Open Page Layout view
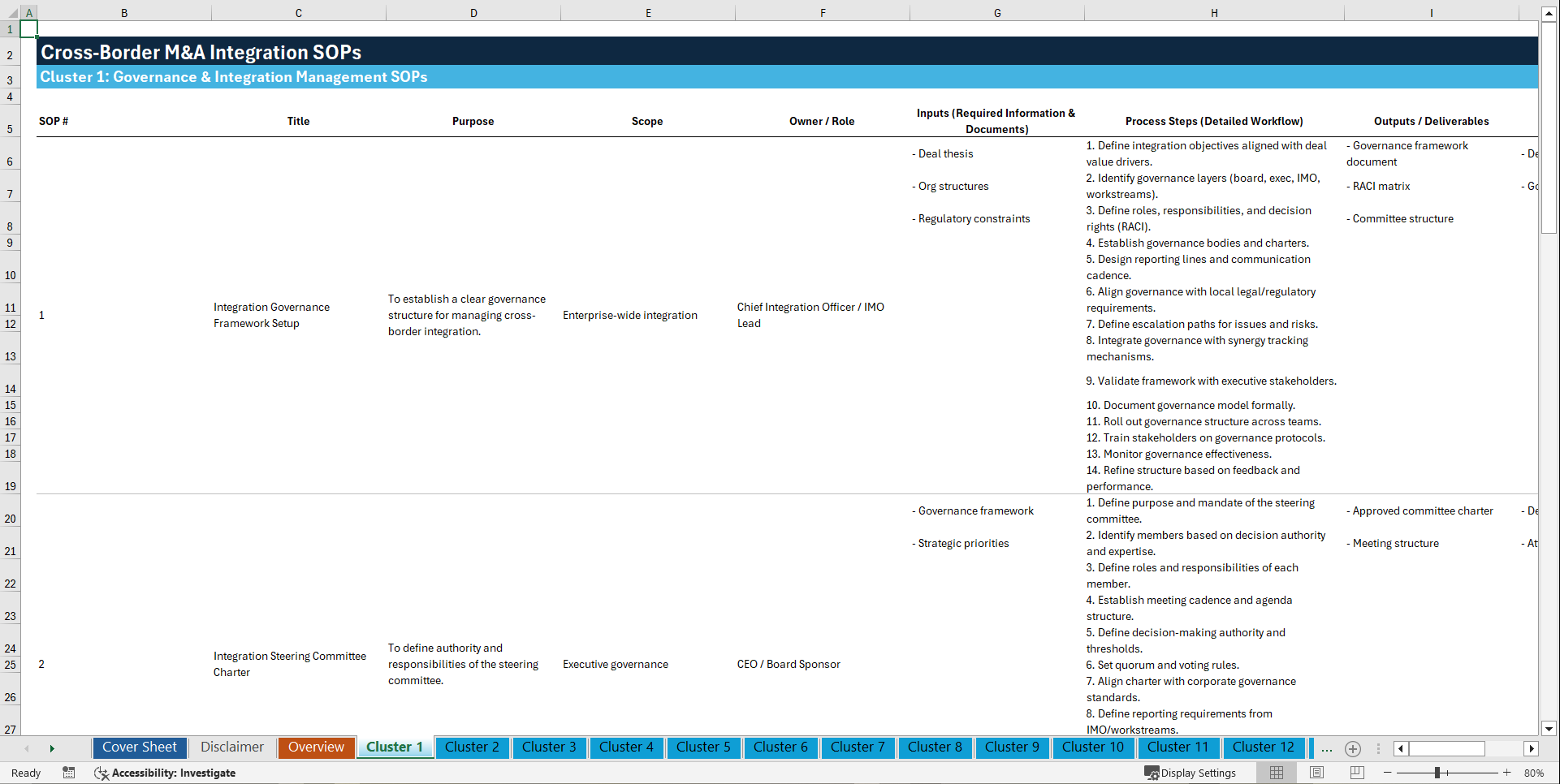 coord(1316,773)
